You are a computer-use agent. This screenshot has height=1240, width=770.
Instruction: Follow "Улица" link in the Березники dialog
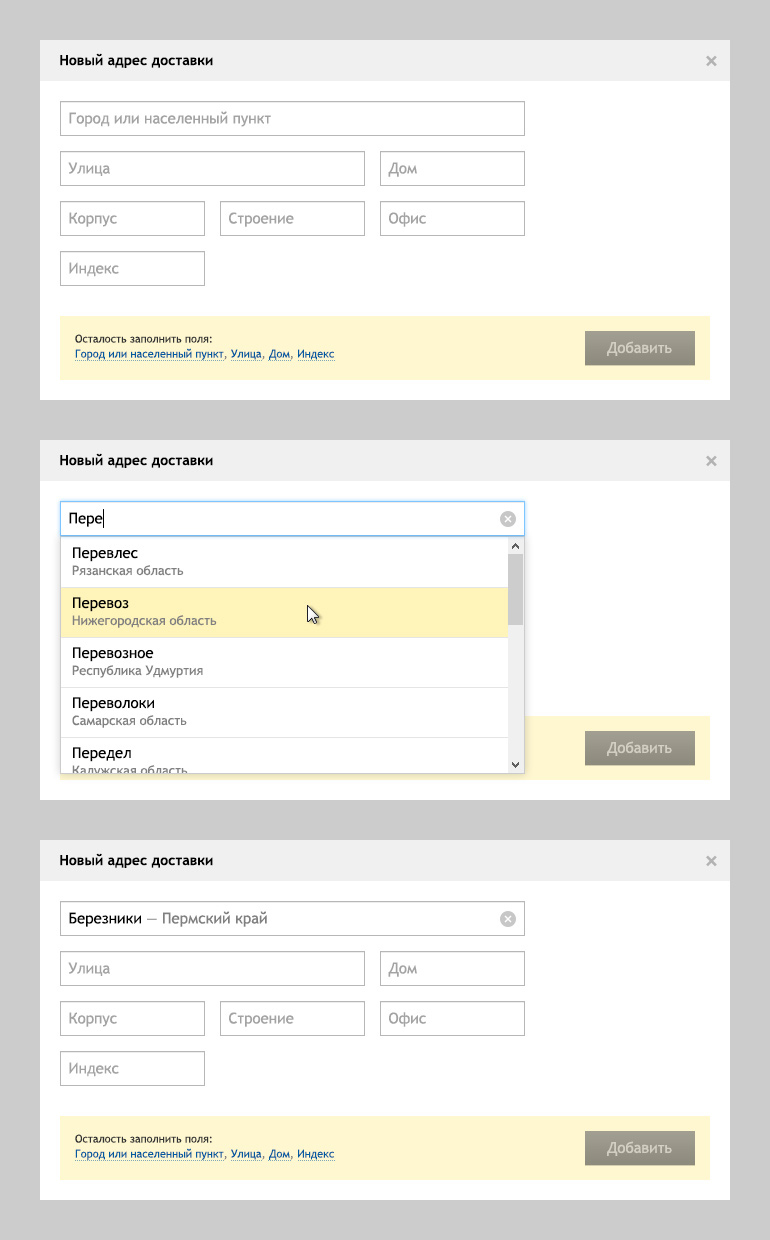[246, 1154]
